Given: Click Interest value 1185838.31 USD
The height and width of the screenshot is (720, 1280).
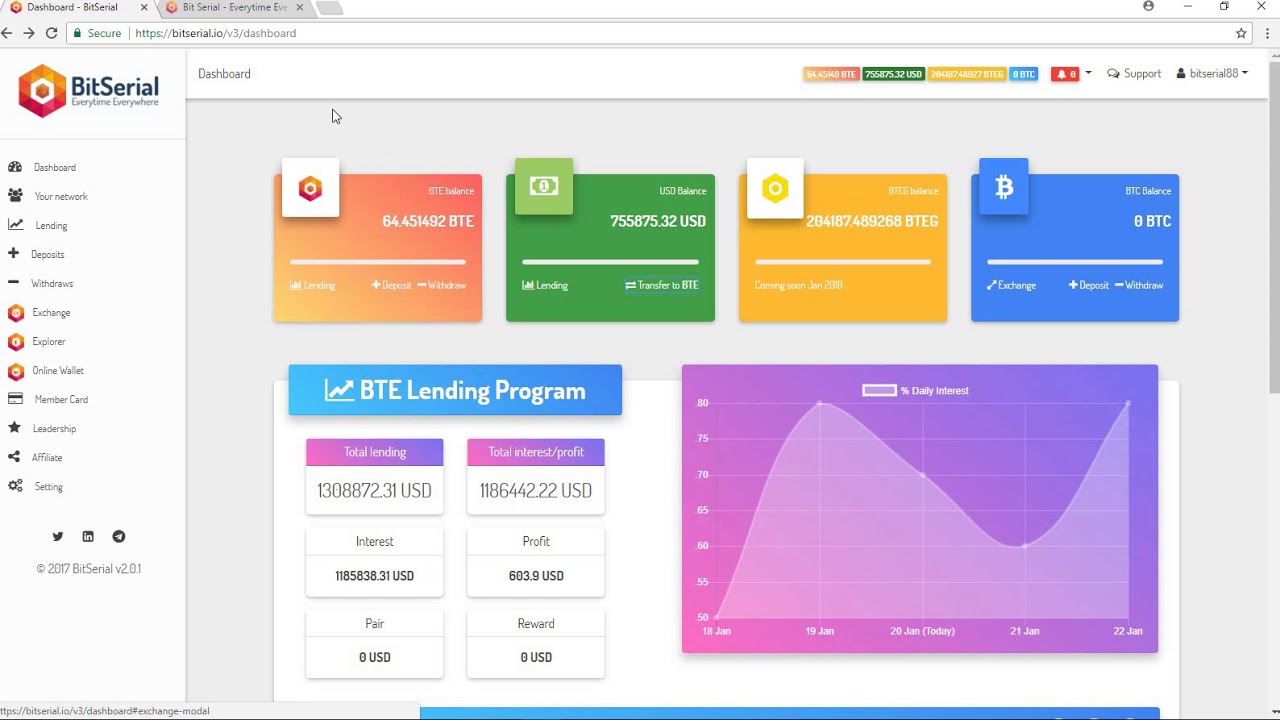Looking at the screenshot, I should (374, 576).
